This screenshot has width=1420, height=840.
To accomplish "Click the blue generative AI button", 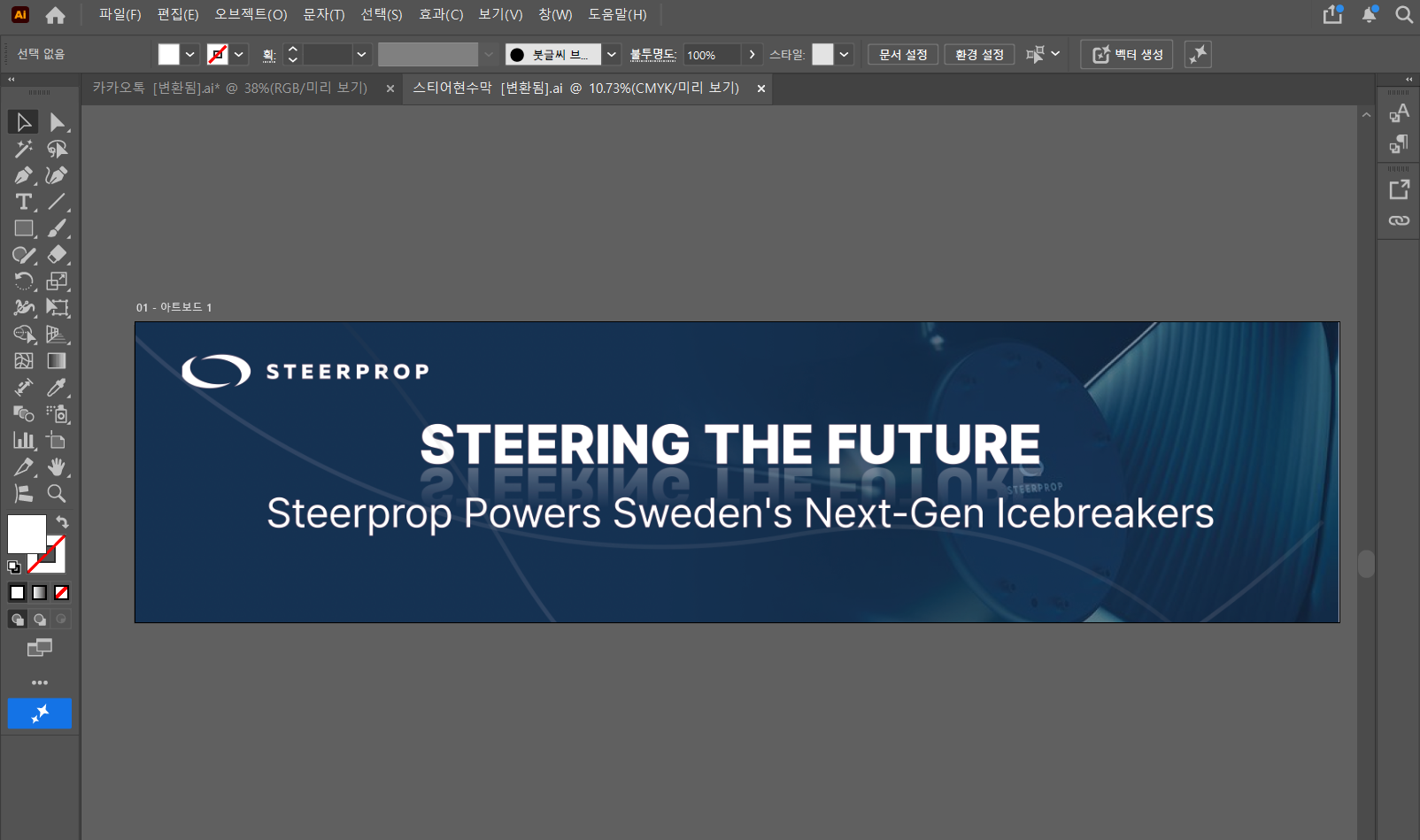I will click(x=40, y=713).
